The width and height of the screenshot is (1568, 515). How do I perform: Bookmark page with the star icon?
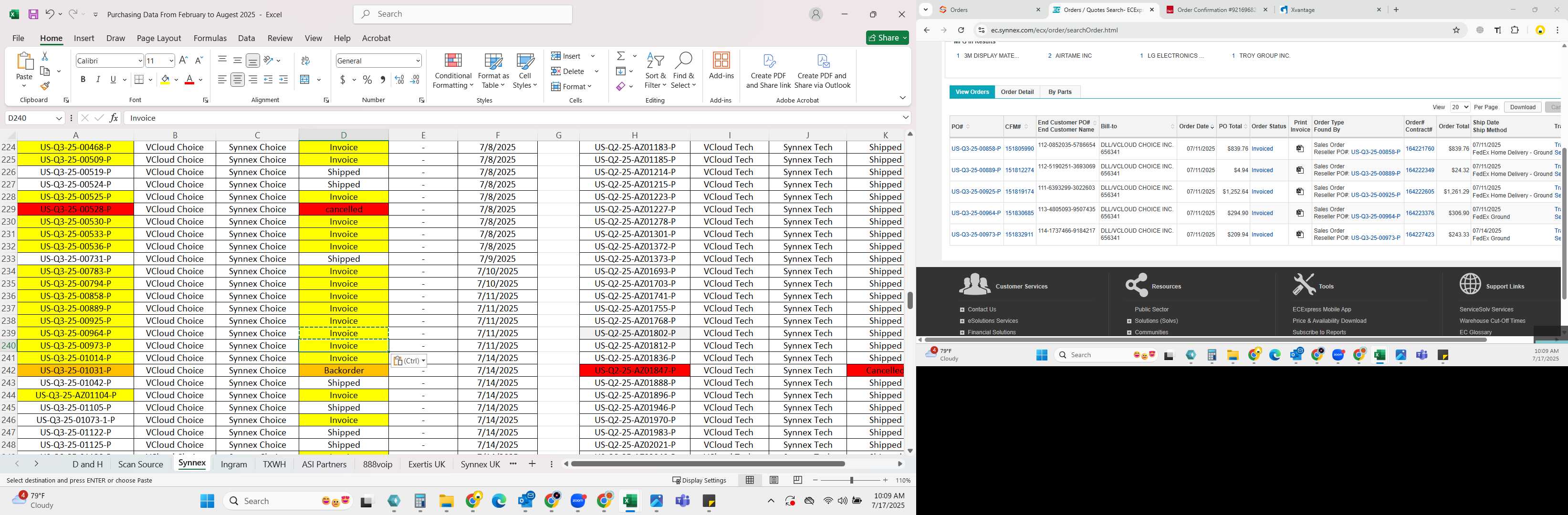coord(1456,30)
